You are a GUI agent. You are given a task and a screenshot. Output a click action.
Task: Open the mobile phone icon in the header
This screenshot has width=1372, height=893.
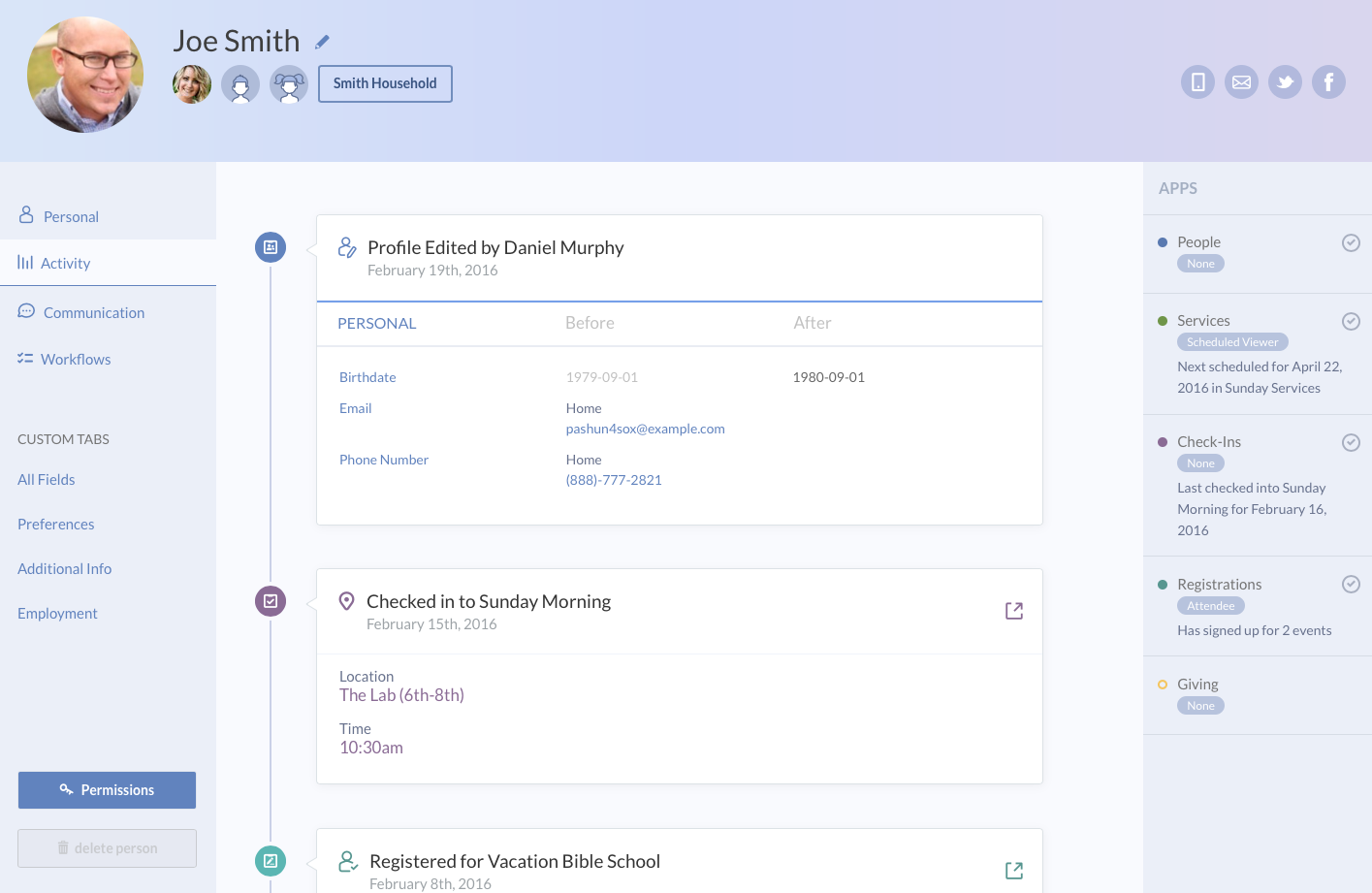[1197, 81]
